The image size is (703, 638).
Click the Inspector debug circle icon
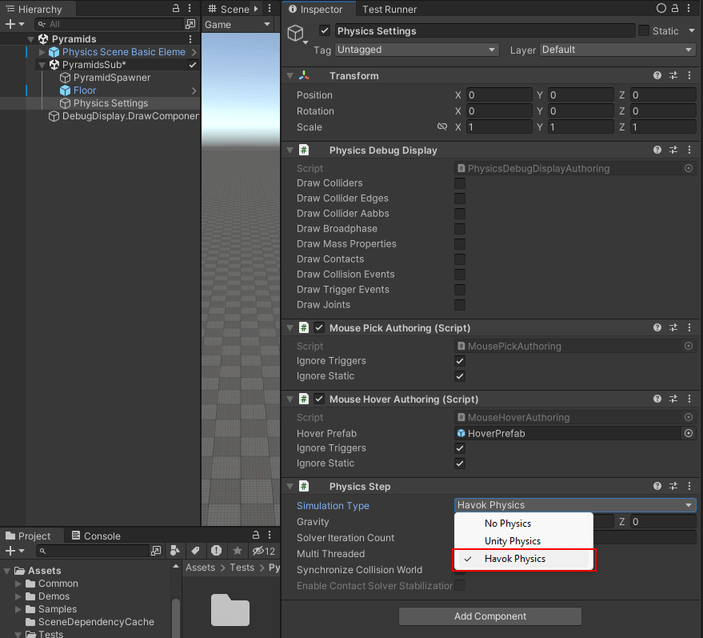click(661, 8)
